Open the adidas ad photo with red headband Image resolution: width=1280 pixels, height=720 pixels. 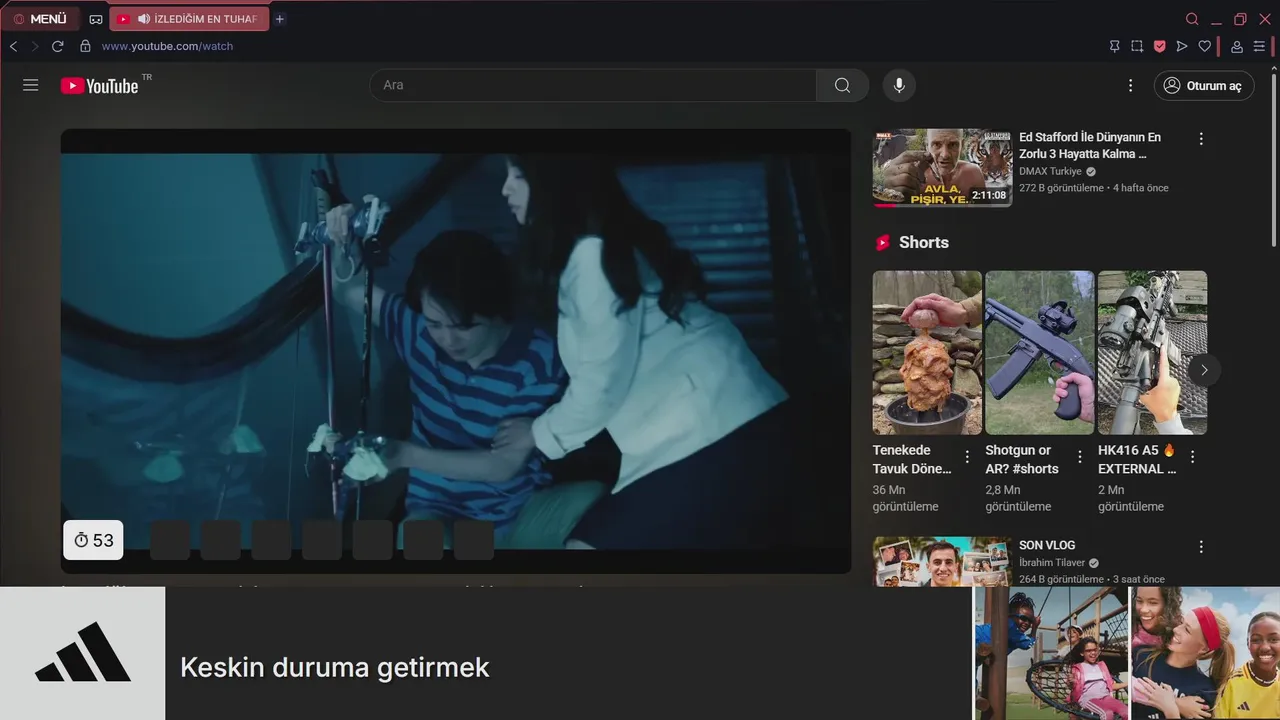pyautogui.click(x=1205, y=653)
